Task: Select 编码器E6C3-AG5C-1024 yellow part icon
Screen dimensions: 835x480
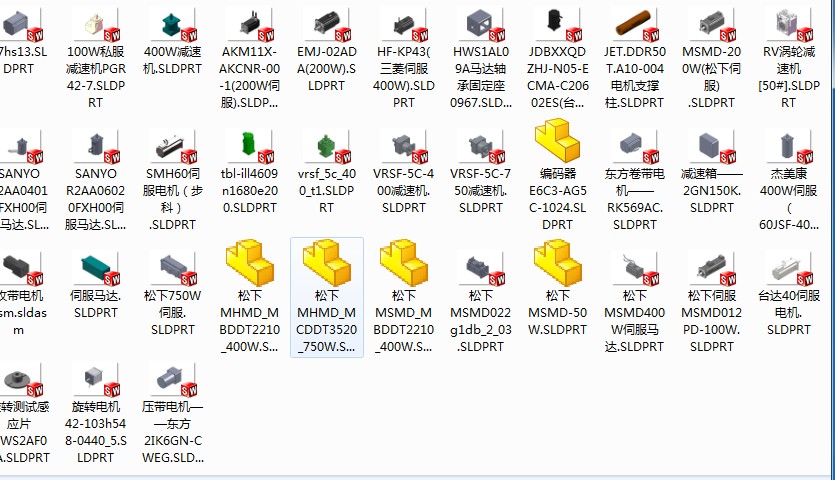Action: click(558, 141)
